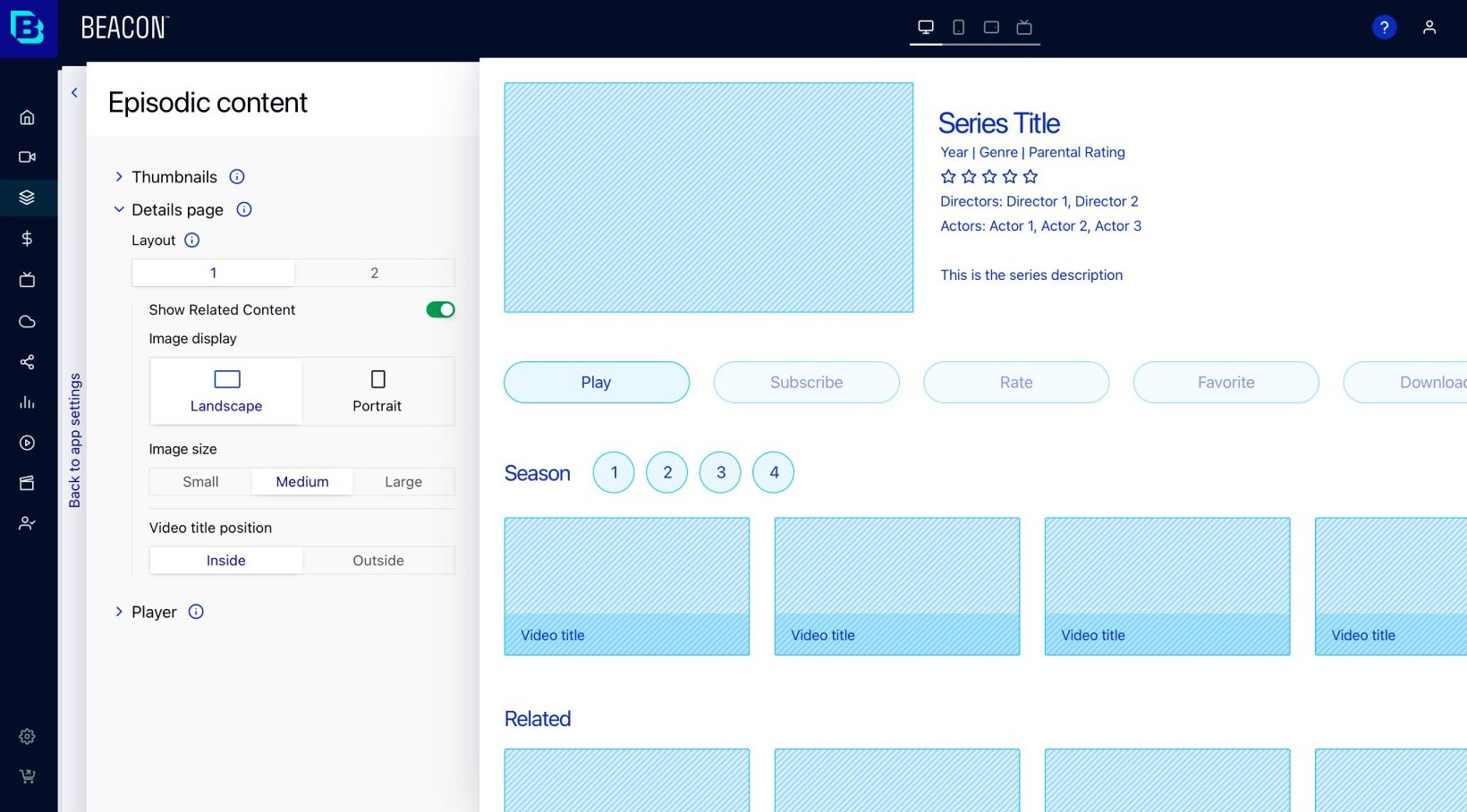
Task: Open the settings gear sidebar icon
Action: (27, 736)
